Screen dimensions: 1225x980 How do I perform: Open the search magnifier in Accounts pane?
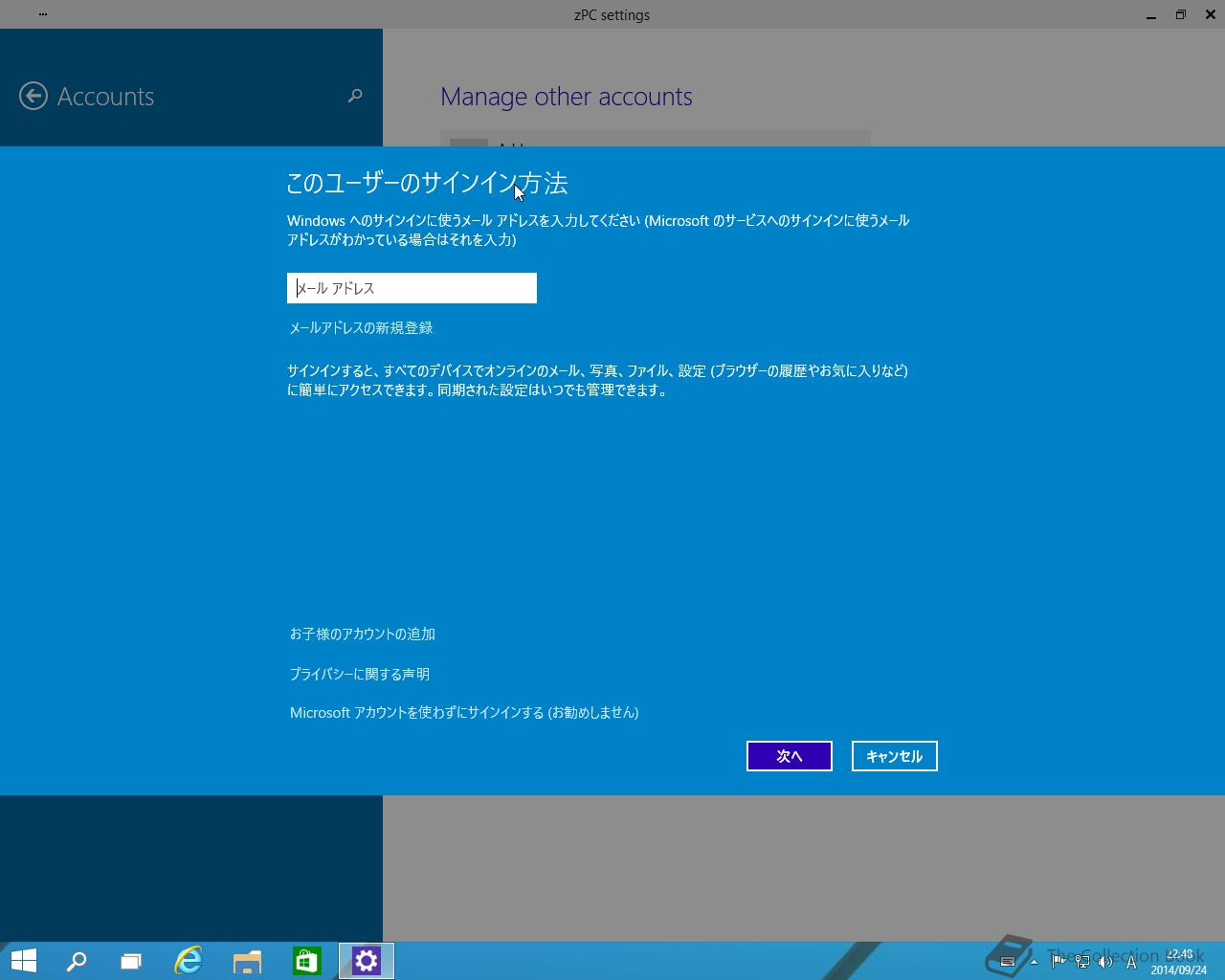(355, 96)
